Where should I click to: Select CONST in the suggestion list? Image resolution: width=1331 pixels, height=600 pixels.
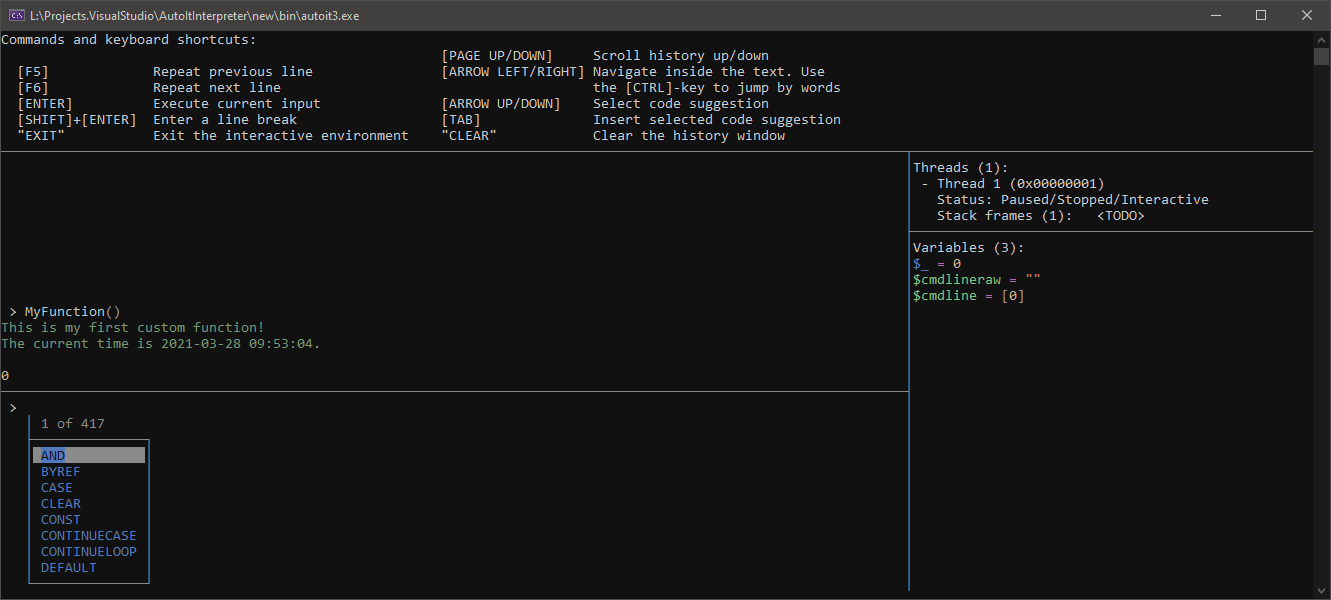pyautogui.click(x=61, y=520)
